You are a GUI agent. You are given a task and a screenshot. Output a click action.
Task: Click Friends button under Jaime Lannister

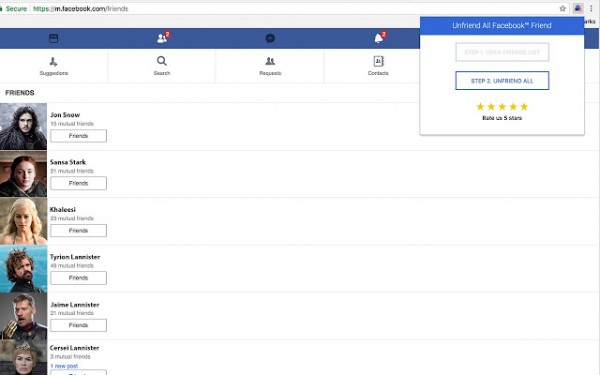(x=78, y=325)
